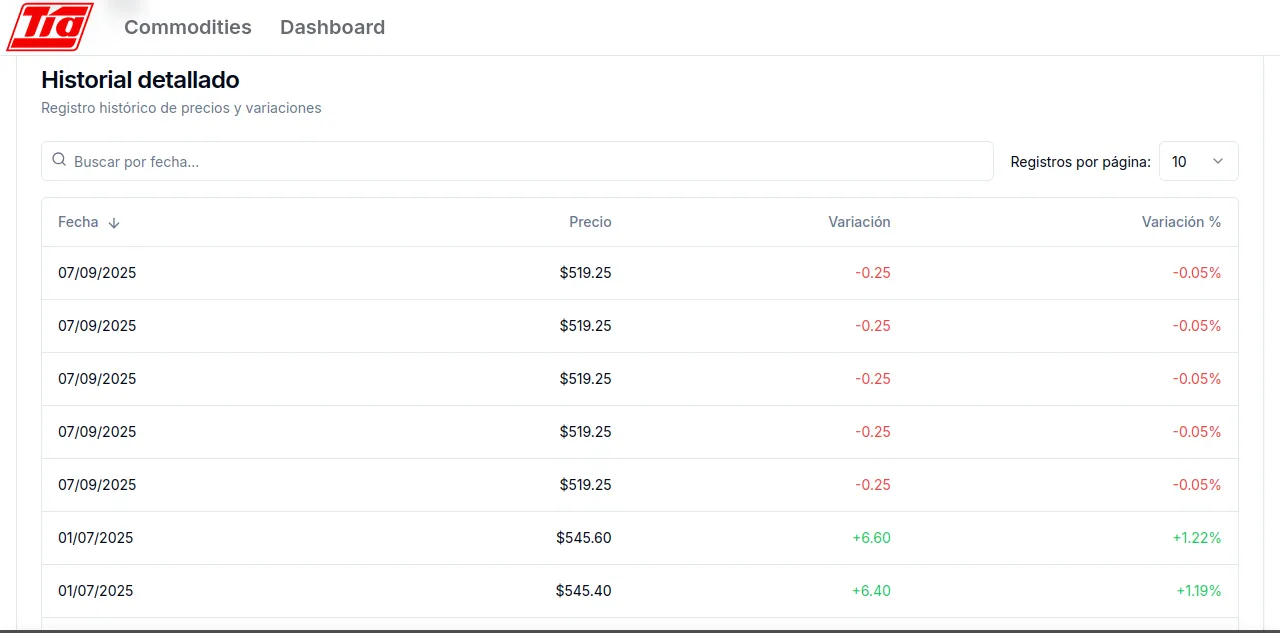Screen dimensions: 1280x633
Task: Click the Variación % column header
Action: tap(1182, 222)
